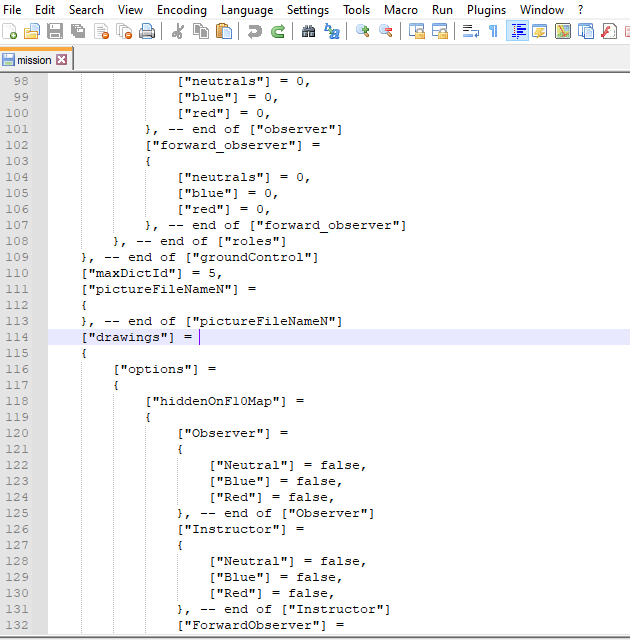Toggle Show indent guide icon

[x=517, y=31]
